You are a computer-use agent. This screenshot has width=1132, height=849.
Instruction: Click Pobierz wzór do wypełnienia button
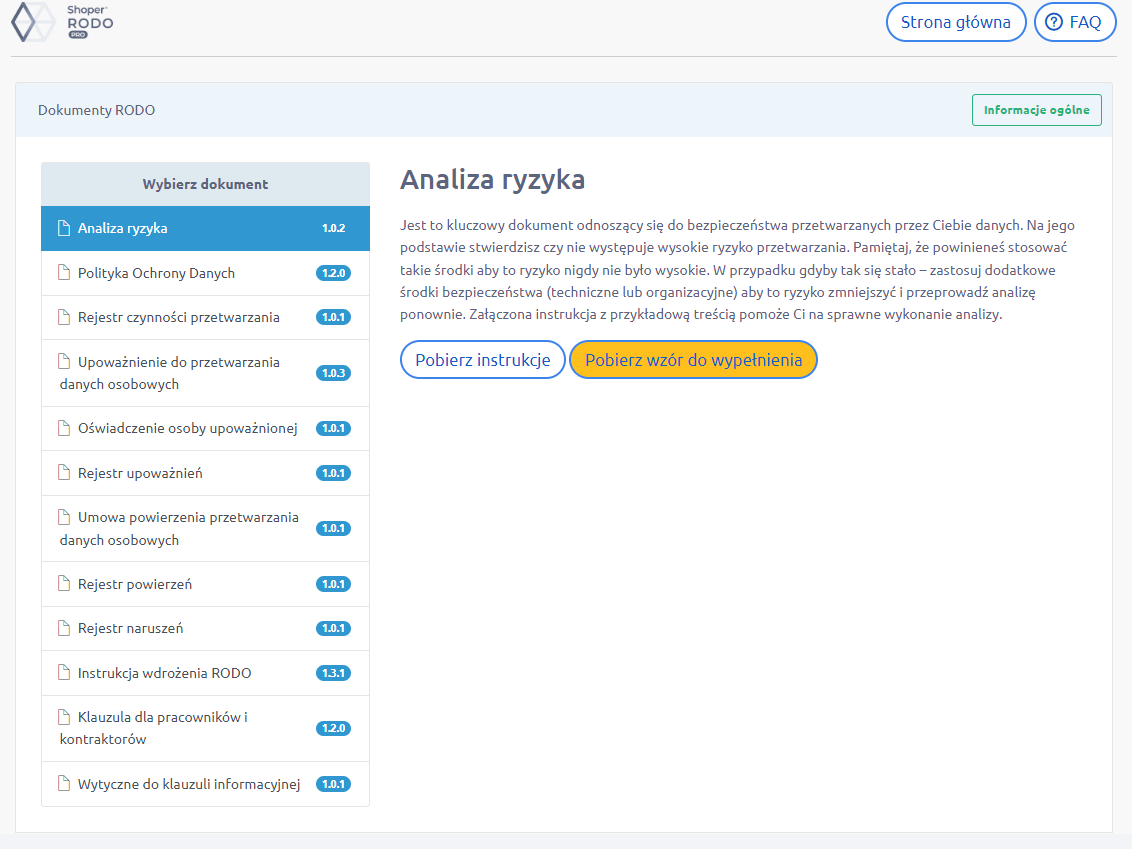pos(693,360)
